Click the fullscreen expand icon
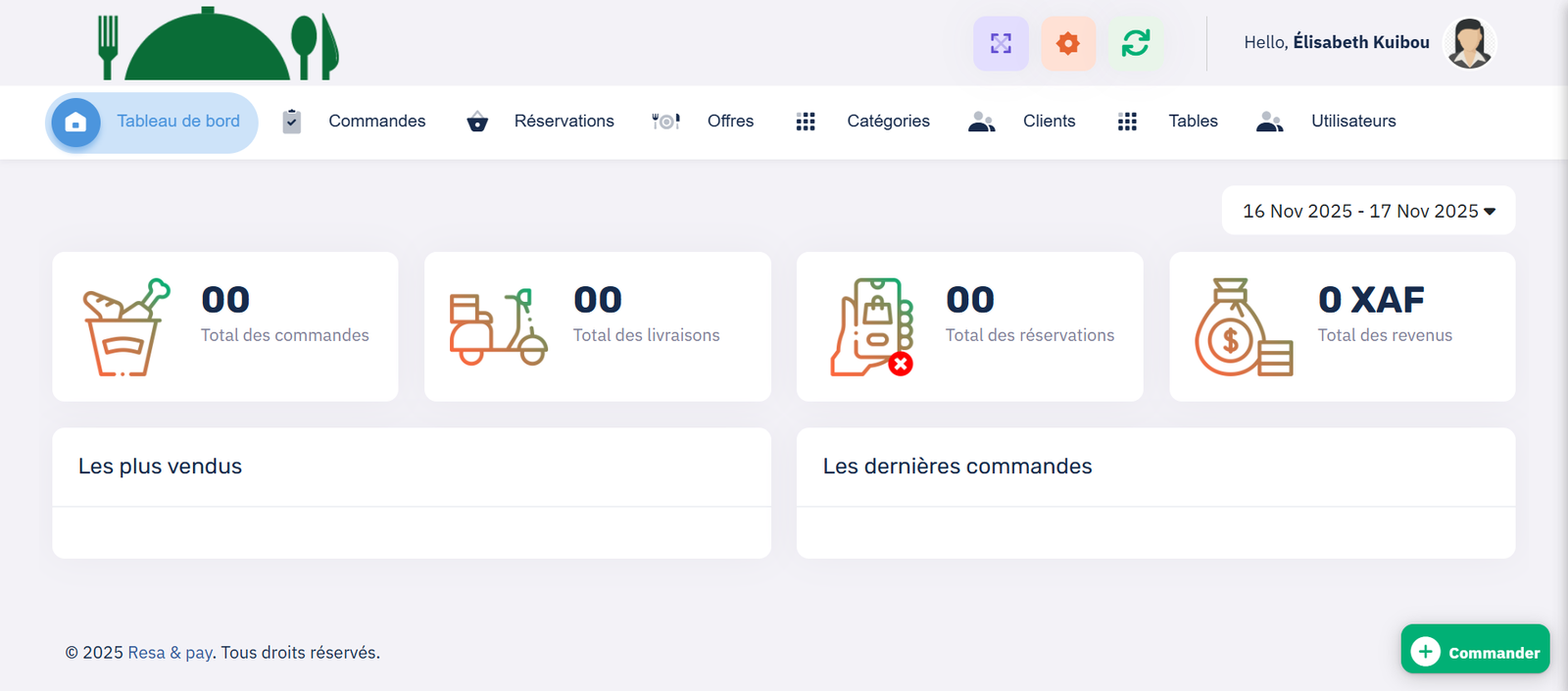The height and width of the screenshot is (691, 1568). click(x=1001, y=43)
